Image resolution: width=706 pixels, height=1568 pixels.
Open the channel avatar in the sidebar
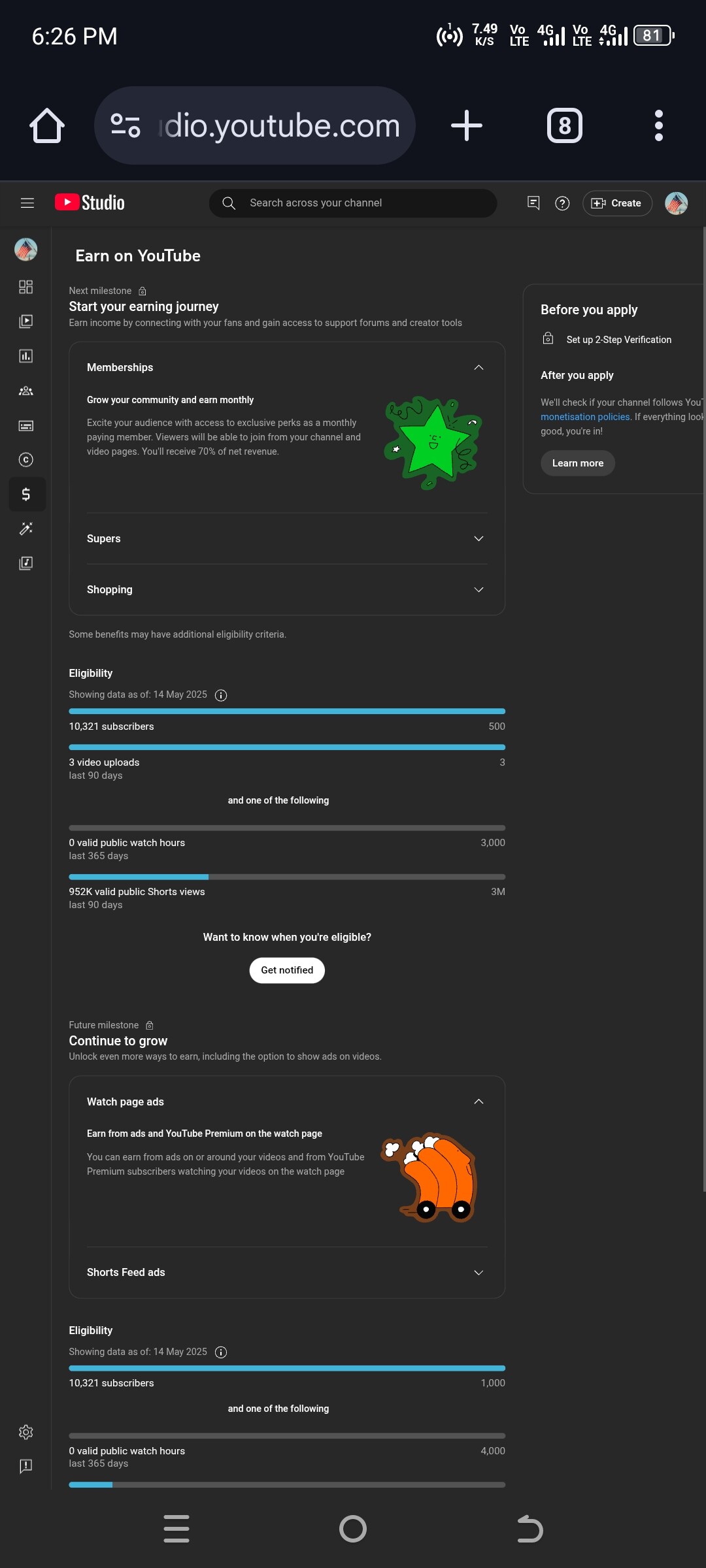(x=26, y=249)
